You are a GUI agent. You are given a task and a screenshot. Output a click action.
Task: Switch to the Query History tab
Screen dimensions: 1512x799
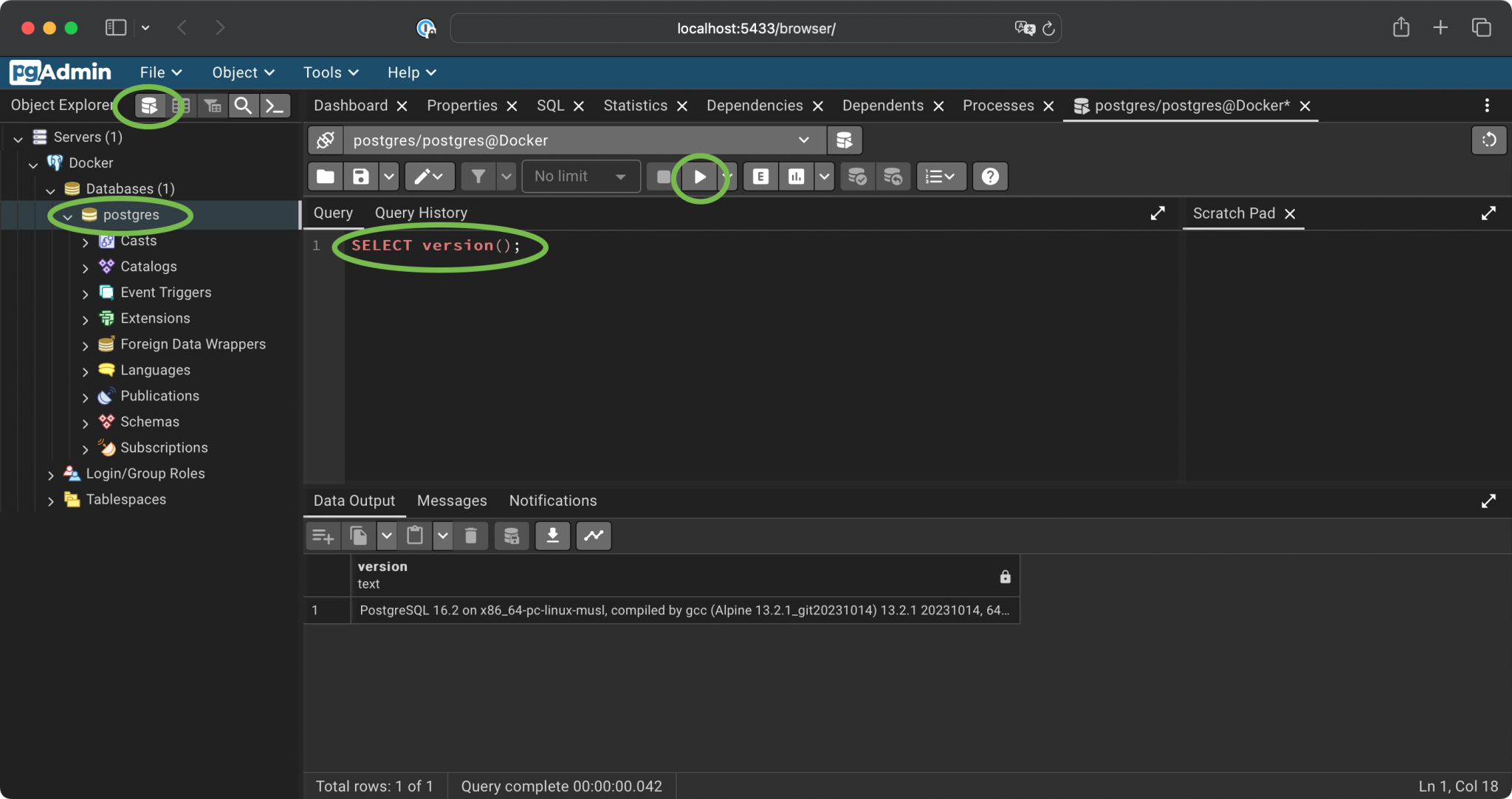[x=421, y=213]
